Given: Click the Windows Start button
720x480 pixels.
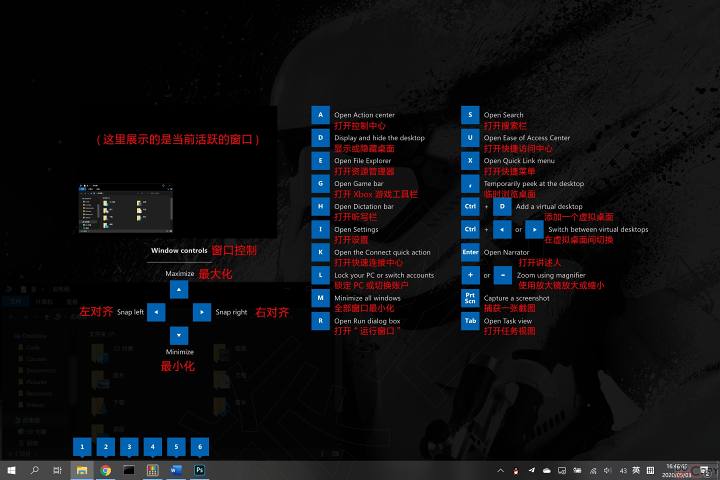Looking at the screenshot, I should click(11, 469).
